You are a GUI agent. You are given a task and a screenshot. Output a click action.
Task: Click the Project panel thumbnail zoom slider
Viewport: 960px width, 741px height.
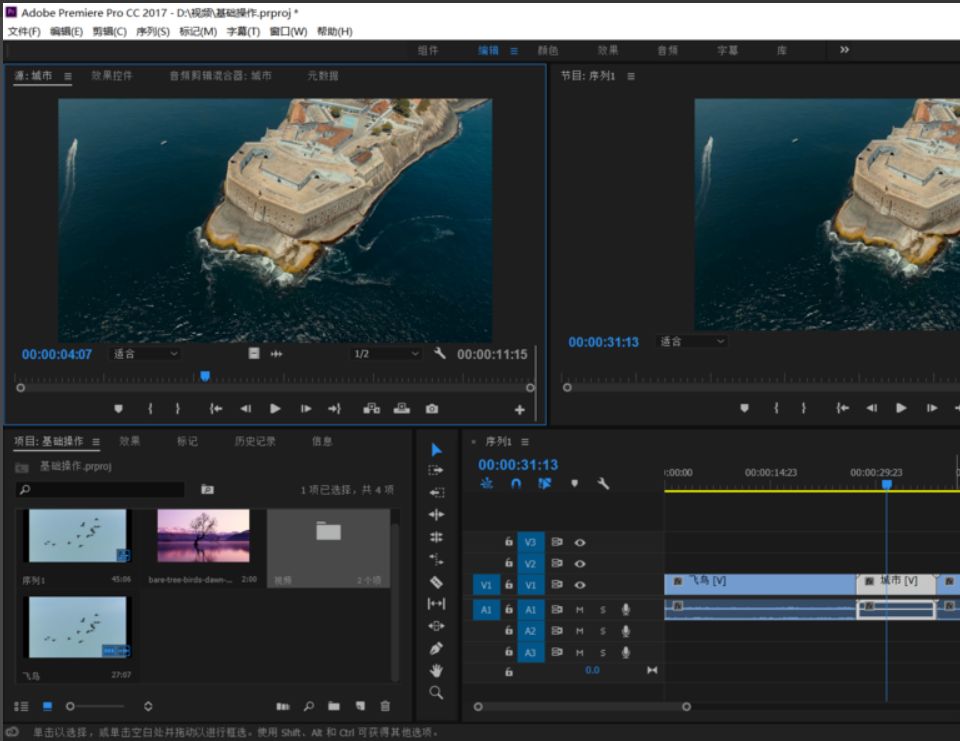[x=71, y=706]
